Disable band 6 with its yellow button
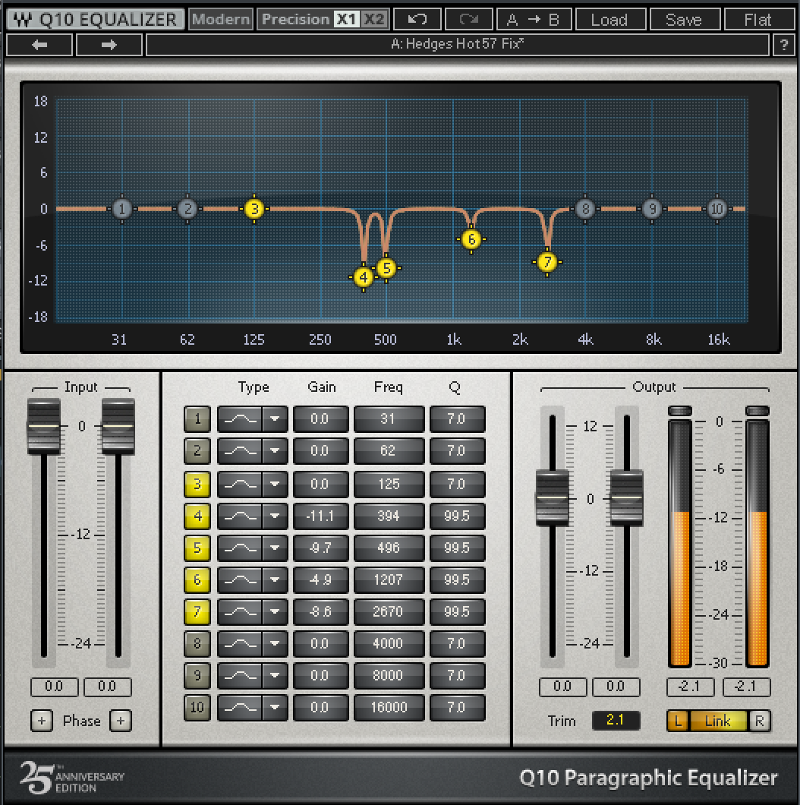 [x=197, y=580]
